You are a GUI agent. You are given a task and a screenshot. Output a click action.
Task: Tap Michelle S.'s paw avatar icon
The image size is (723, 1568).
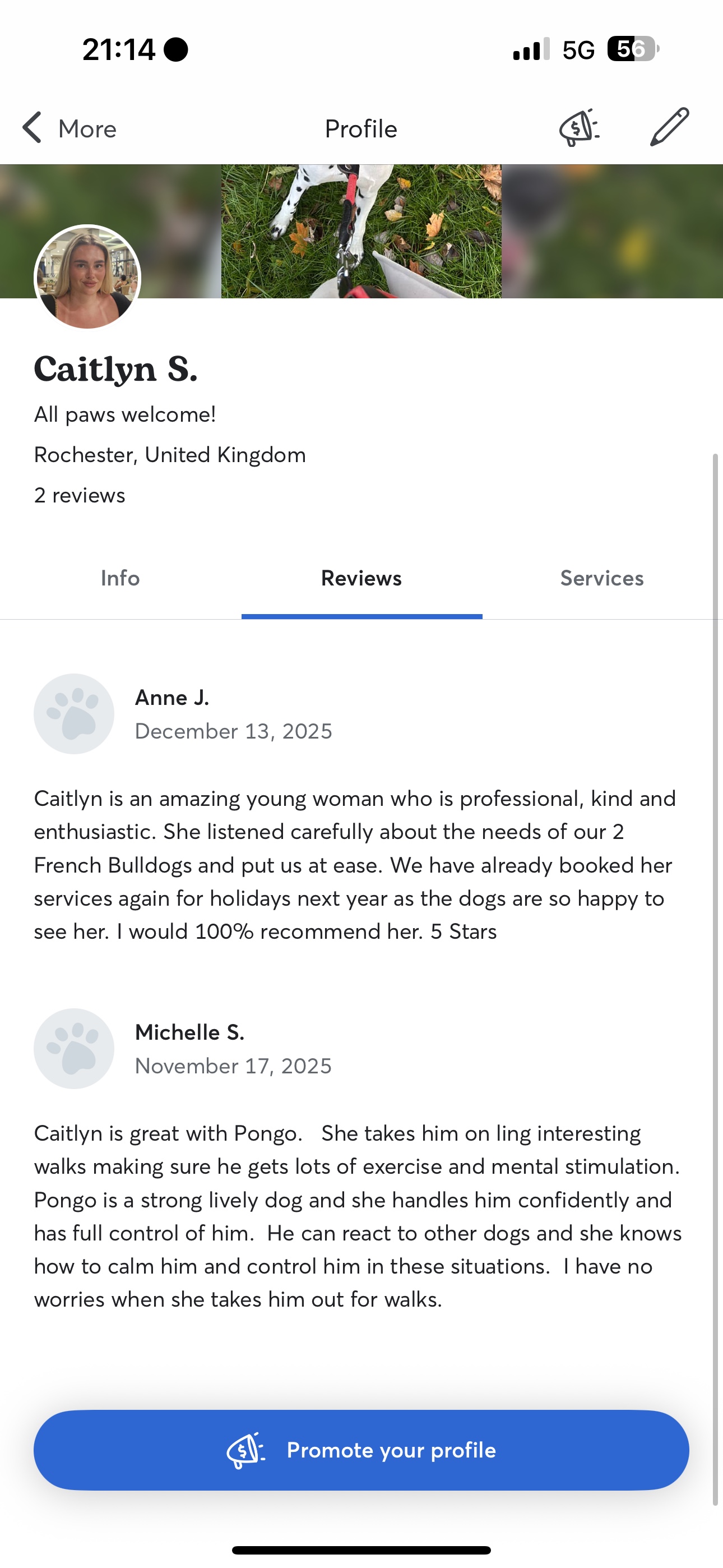point(73,1048)
